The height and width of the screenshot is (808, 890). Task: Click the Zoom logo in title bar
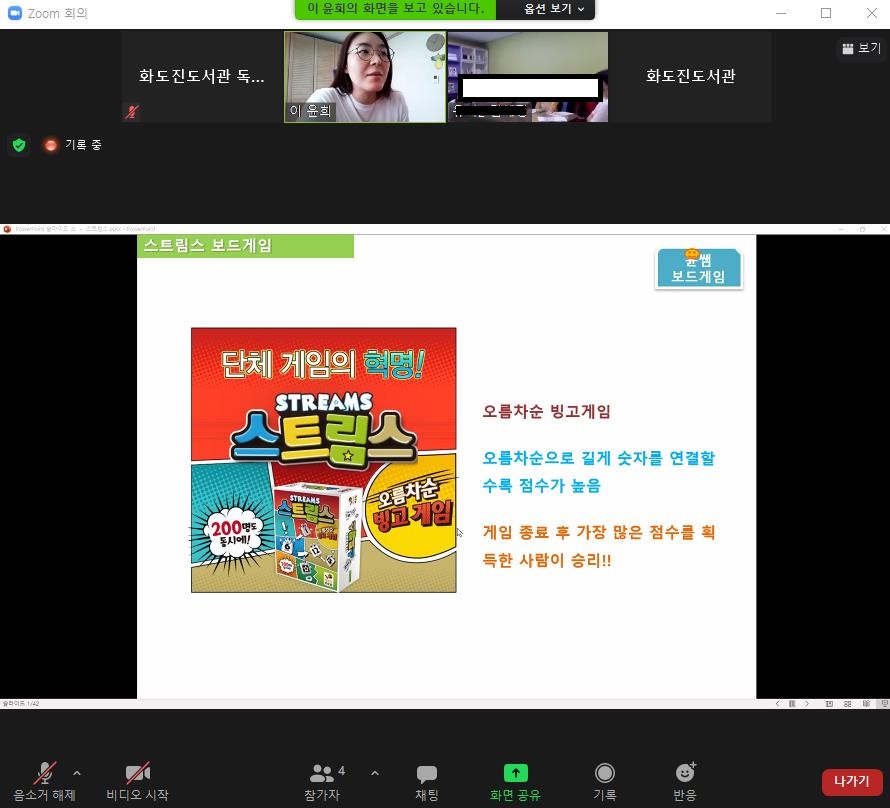15,13
